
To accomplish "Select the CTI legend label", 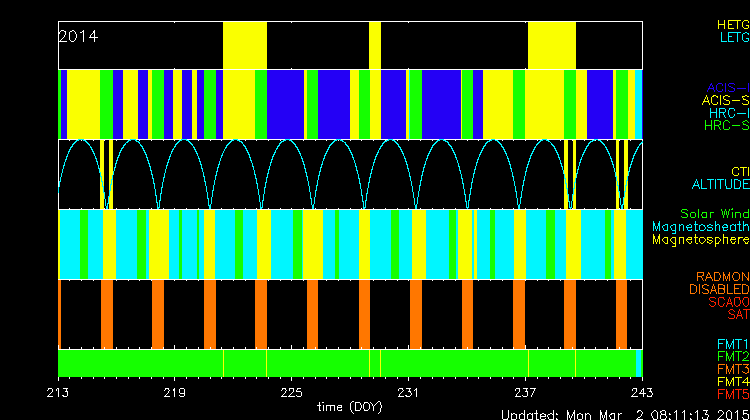I will (739, 172).
